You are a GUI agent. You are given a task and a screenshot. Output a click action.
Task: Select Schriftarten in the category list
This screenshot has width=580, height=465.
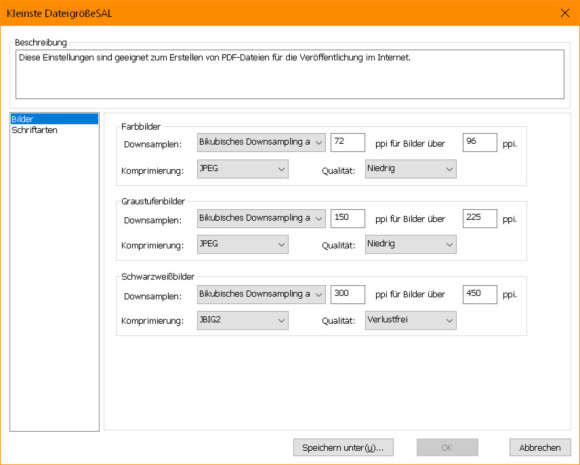pyautogui.click(x=34, y=130)
